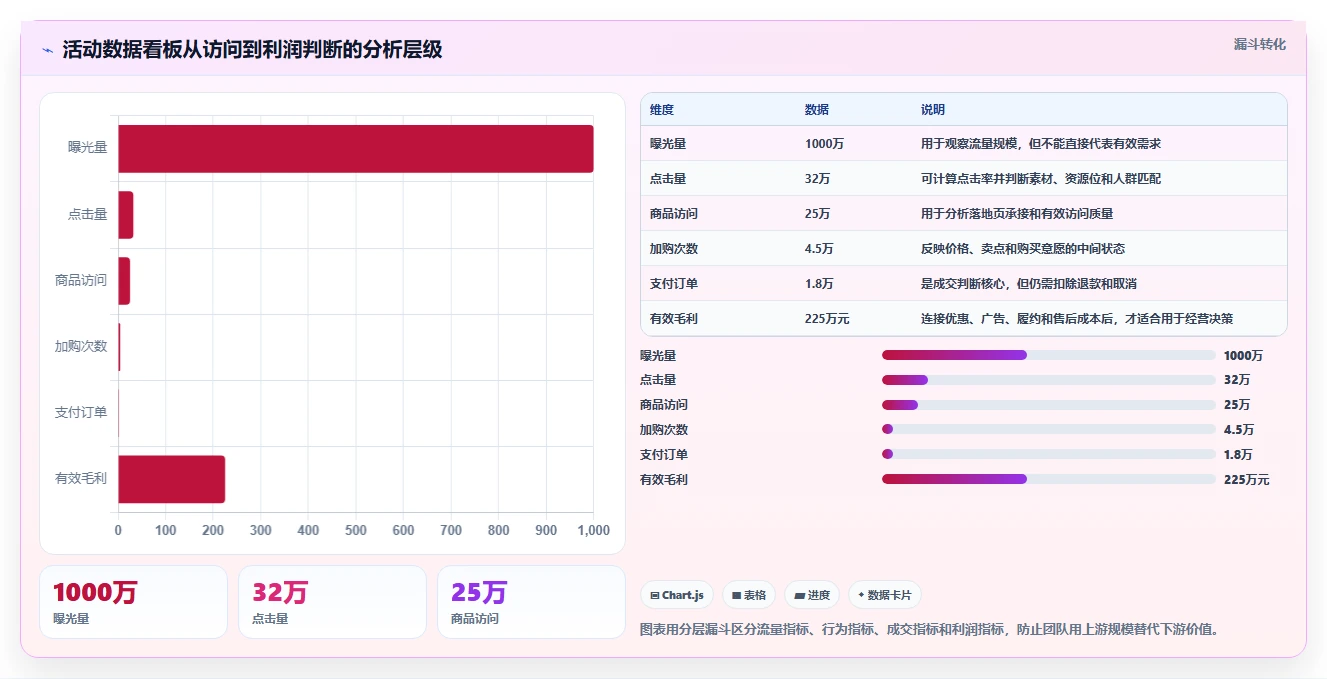Select the 进度 chip
The image size is (1327, 679).
812,595
